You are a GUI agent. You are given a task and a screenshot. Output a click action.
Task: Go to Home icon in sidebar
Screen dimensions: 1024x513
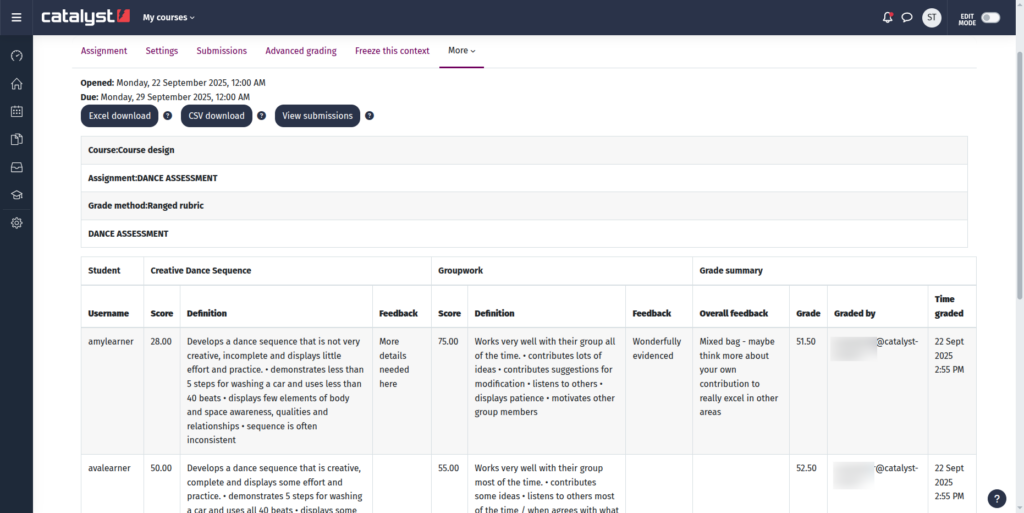click(17, 84)
